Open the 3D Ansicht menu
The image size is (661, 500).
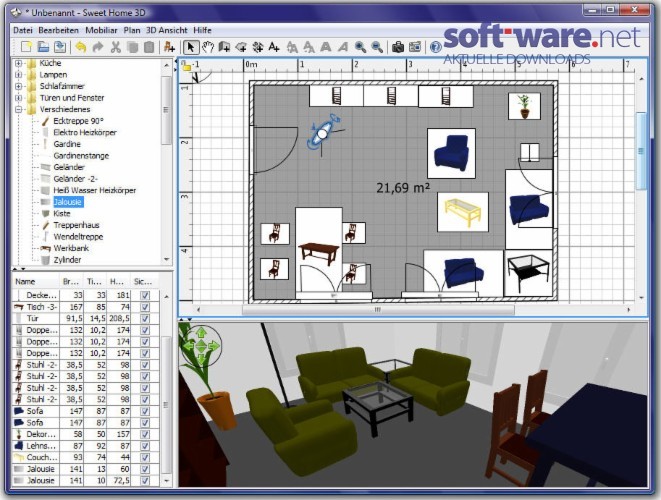click(x=167, y=30)
